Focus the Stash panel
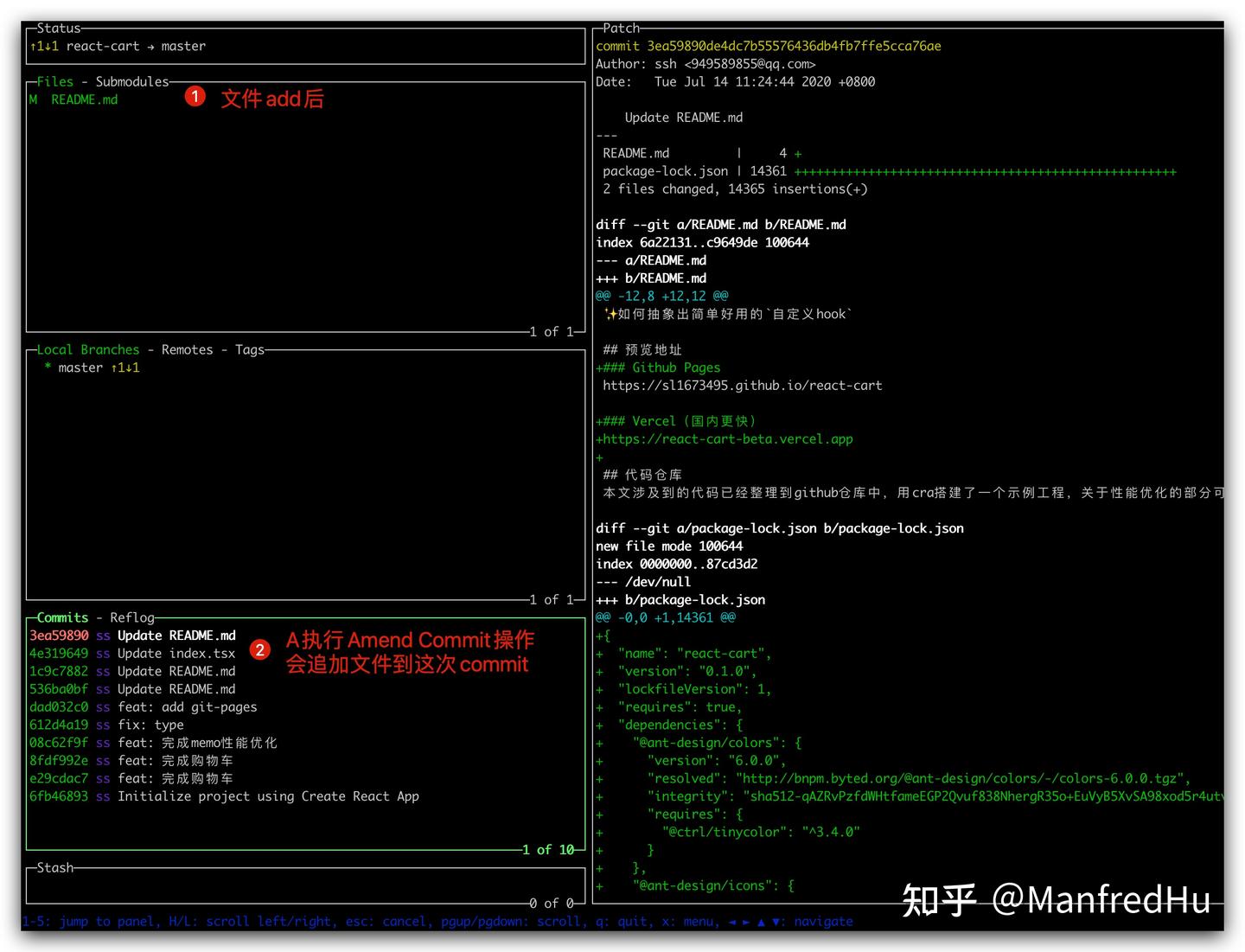This screenshot has width=1245, height=952. tap(55, 868)
